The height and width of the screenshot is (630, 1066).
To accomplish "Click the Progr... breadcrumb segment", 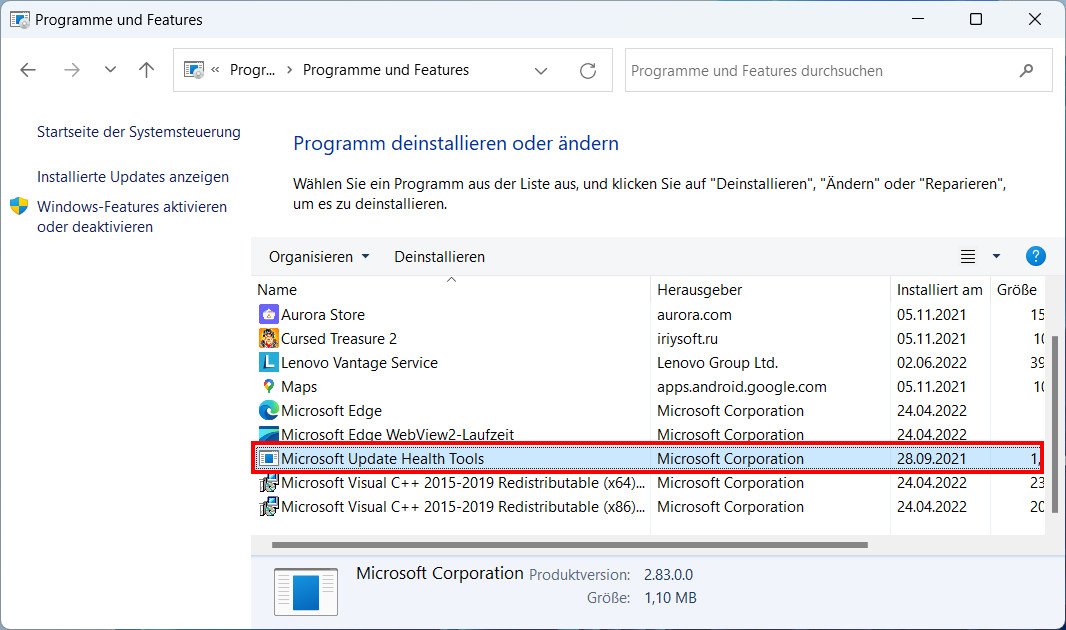I will click(252, 70).
